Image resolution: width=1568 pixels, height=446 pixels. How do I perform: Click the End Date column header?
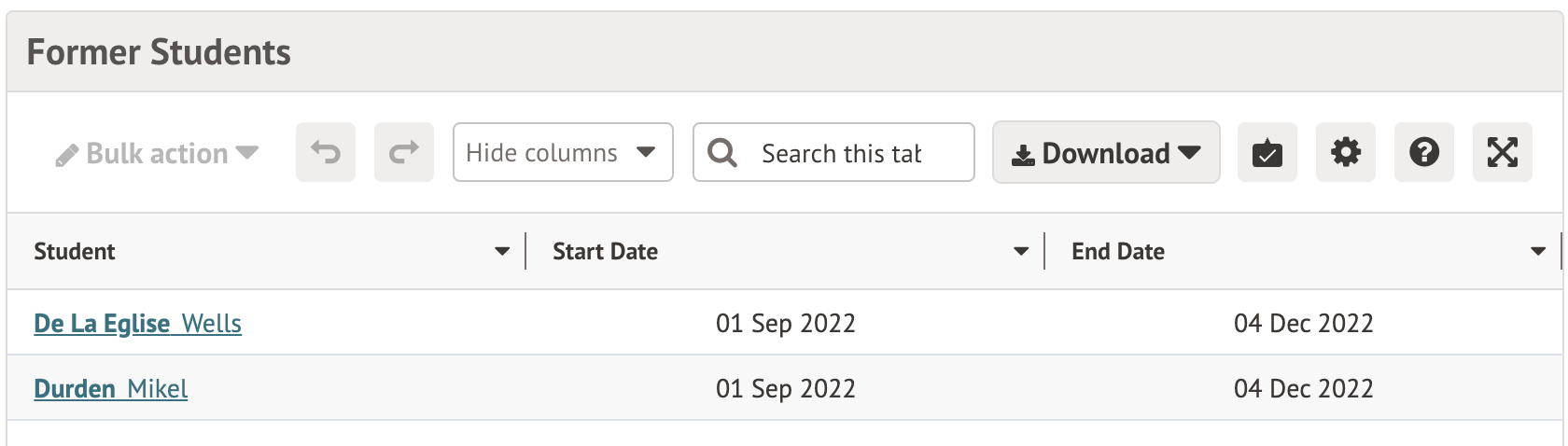[x=1117, y=251]
